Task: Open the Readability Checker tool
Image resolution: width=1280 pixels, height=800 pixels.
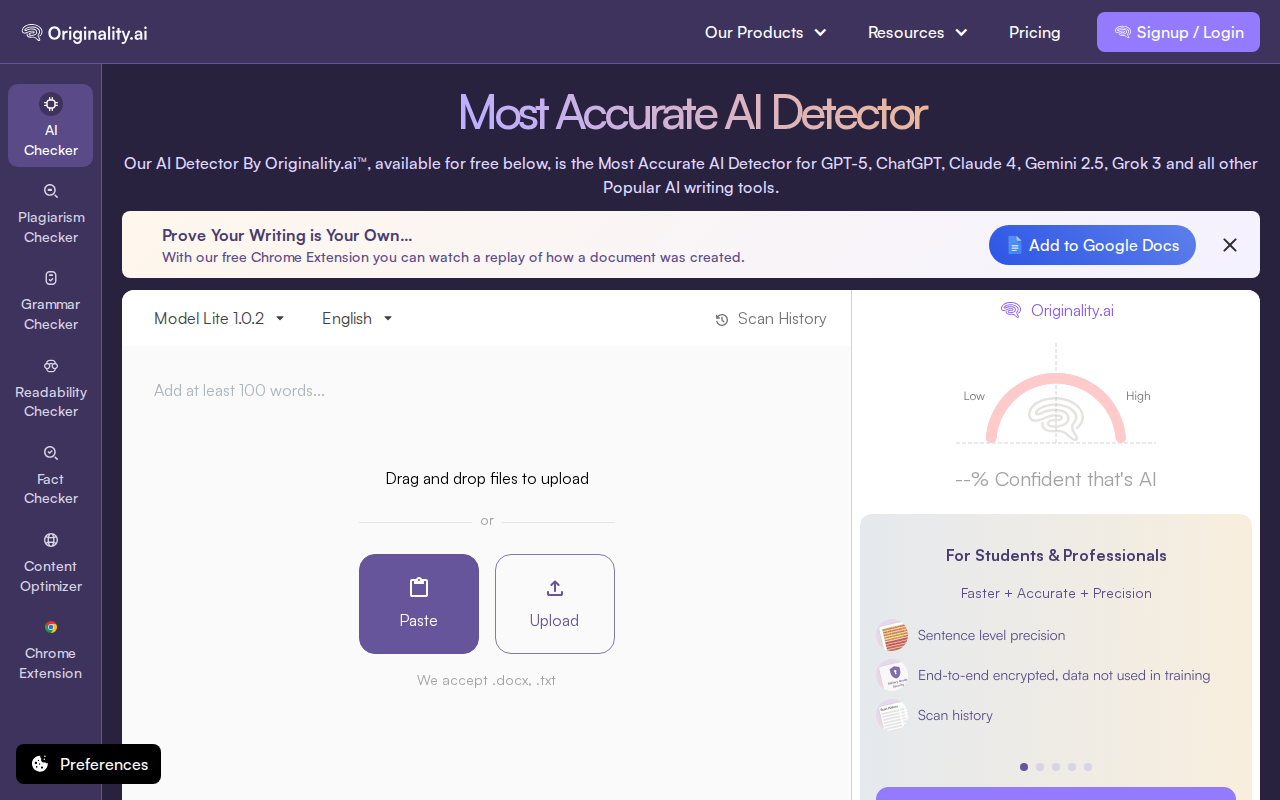Action: pos(50,388)
